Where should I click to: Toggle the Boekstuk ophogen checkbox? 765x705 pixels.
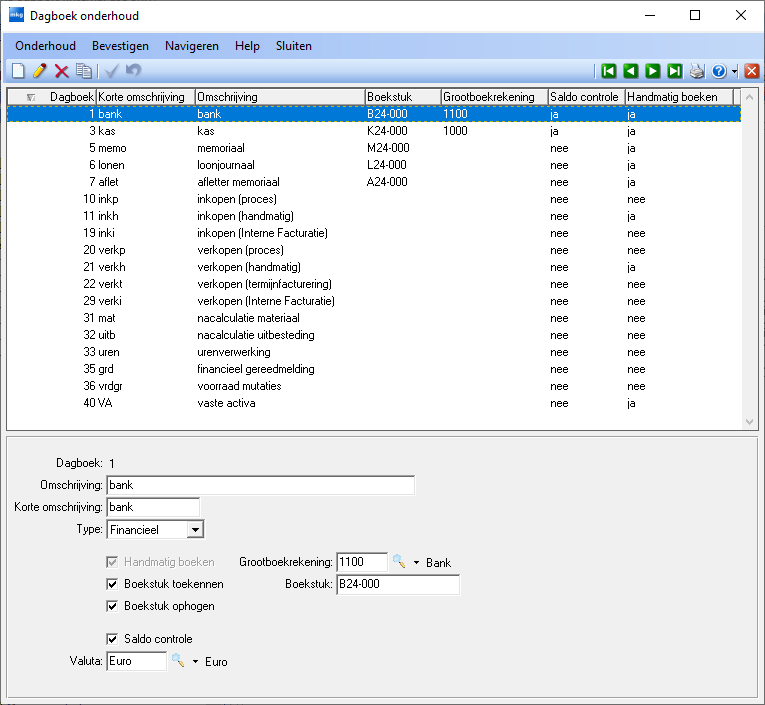pyautogui.click(x=112, y=606)
